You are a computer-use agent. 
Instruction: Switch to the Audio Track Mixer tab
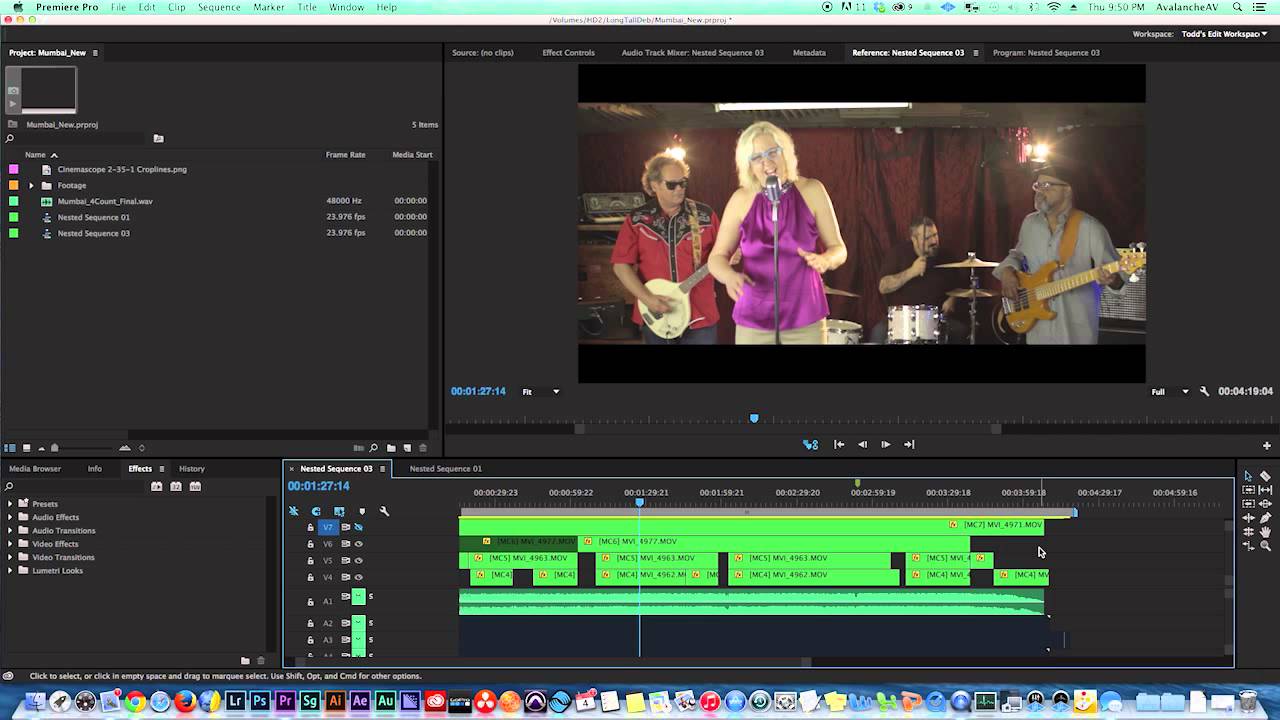(692, 53)
